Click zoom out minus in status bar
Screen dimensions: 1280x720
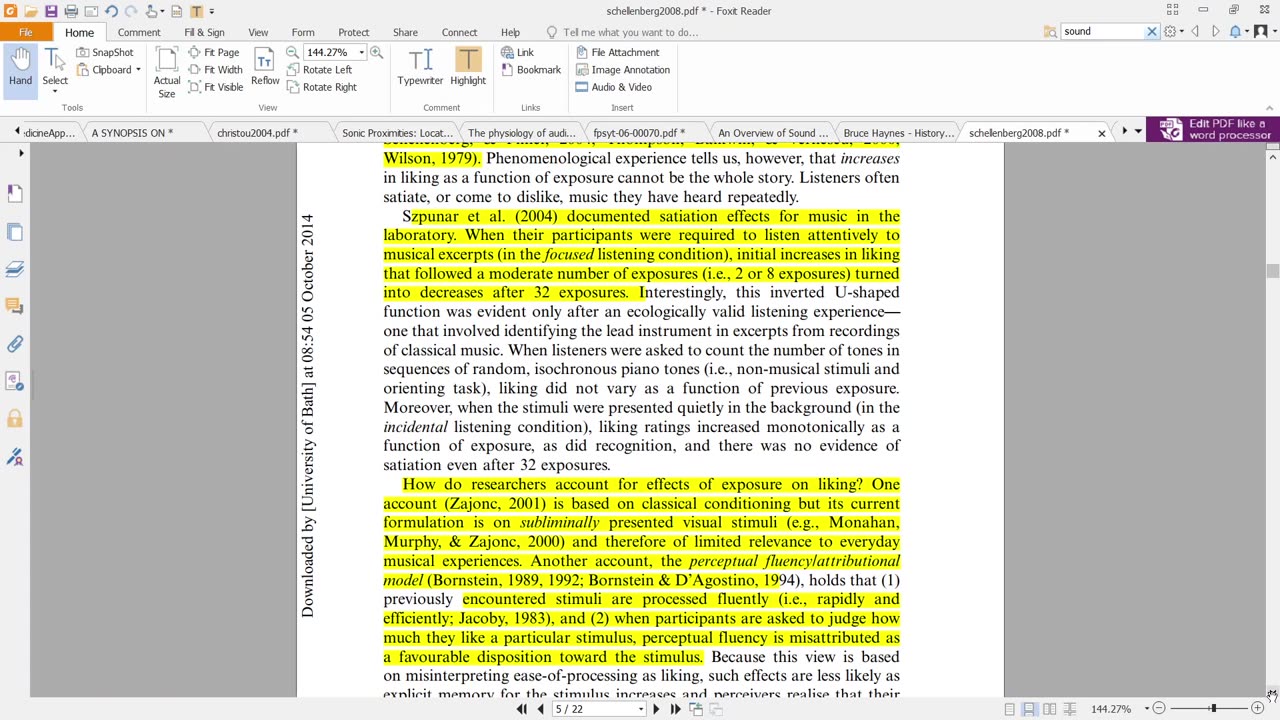(1159, 709)
